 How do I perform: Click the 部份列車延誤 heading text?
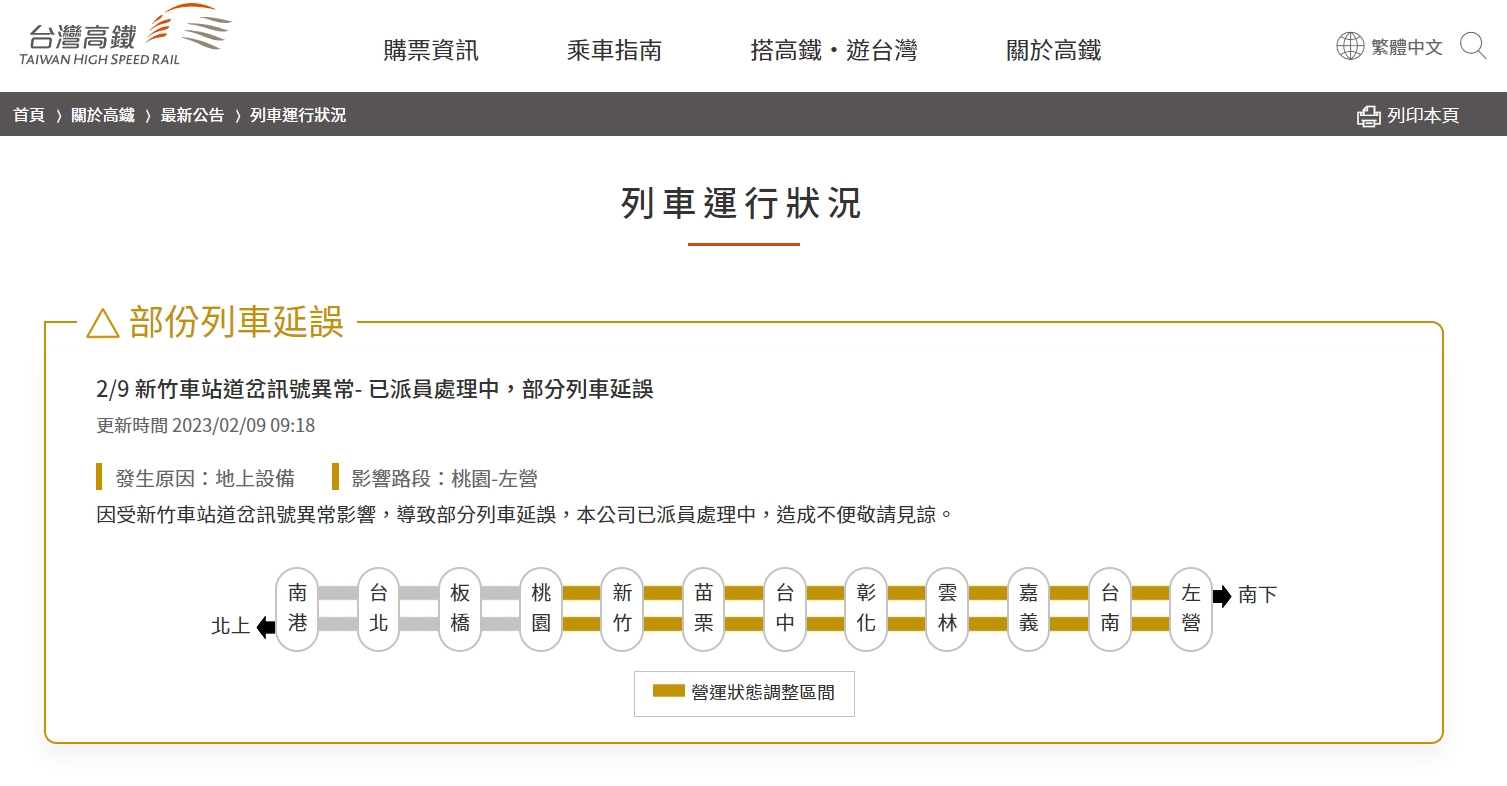237,322
